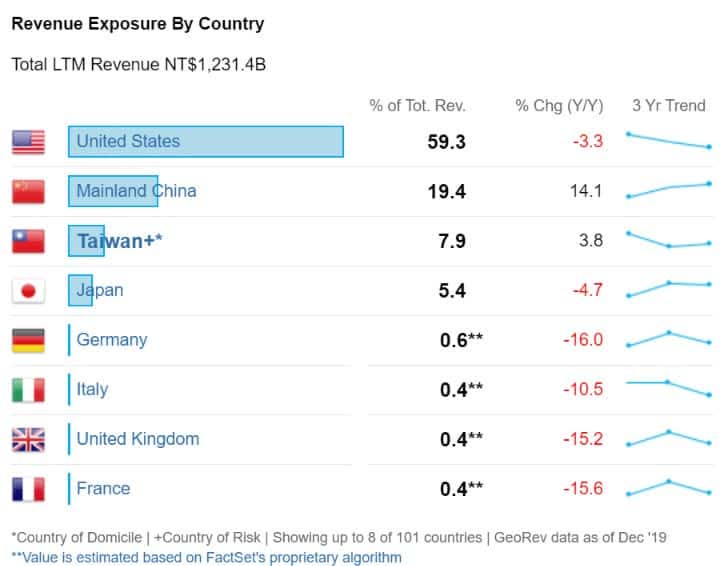
Task: Click the Mainland China trend sparkline
Action: click(668, 189)
